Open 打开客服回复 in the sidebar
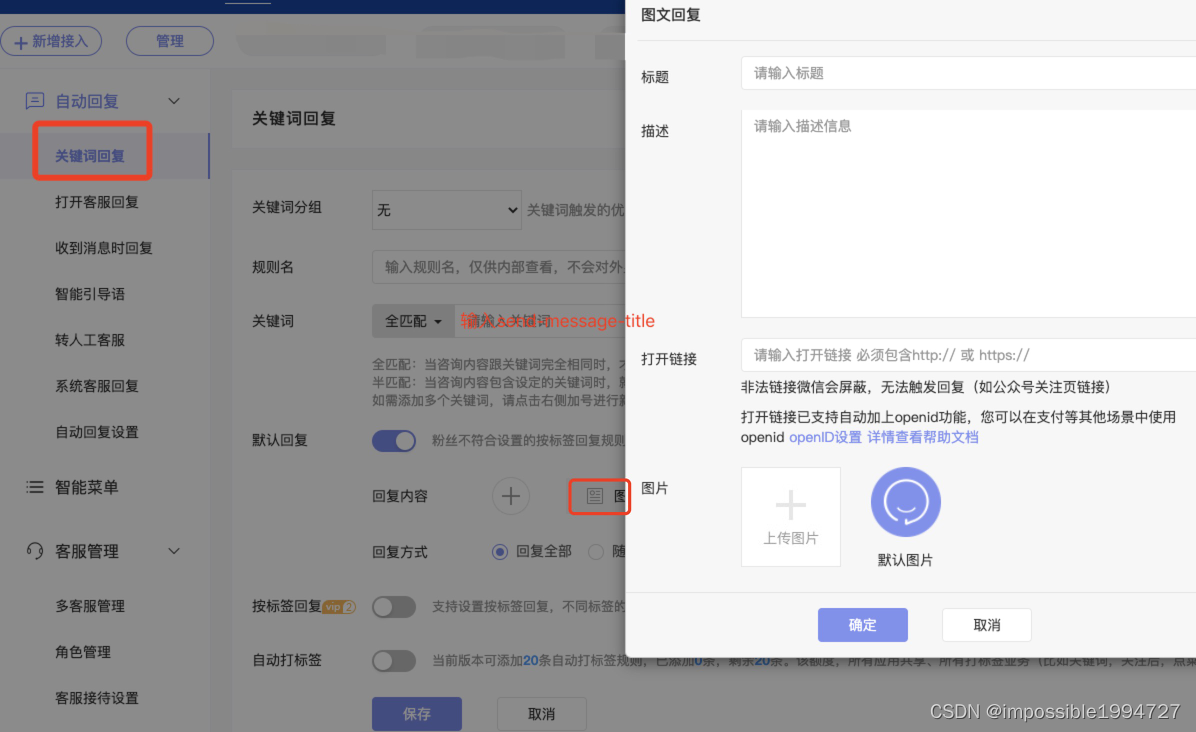The width and height of the screenshot is (1196, 732). coord(97,202)
